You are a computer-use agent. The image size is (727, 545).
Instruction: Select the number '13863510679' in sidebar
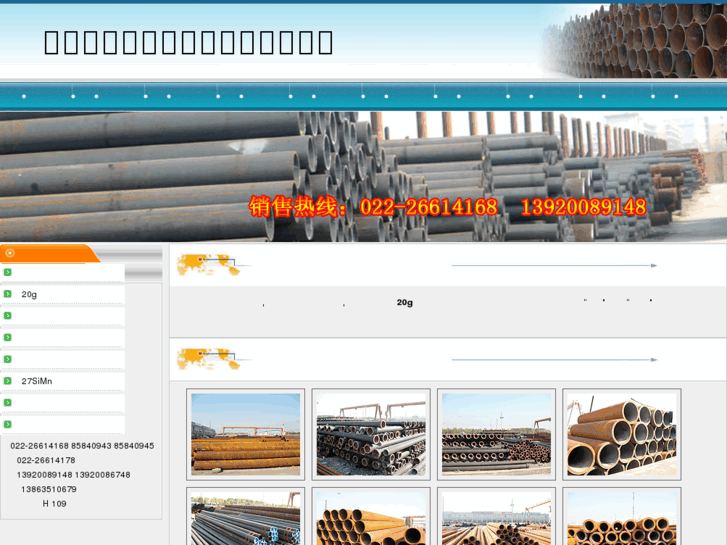(49, 489)
